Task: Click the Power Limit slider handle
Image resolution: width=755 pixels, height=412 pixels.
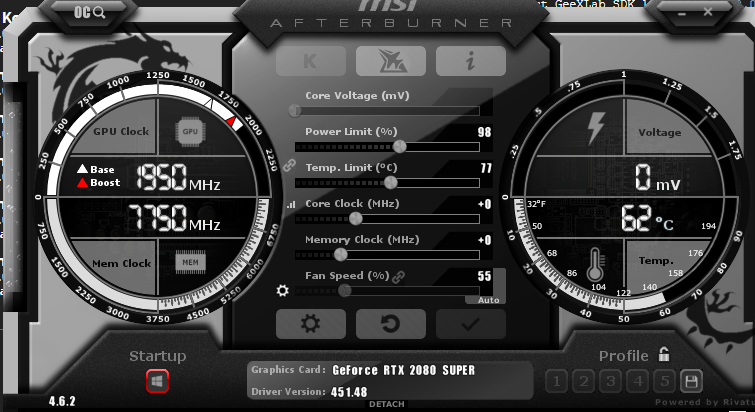Action: click(399, 147)
